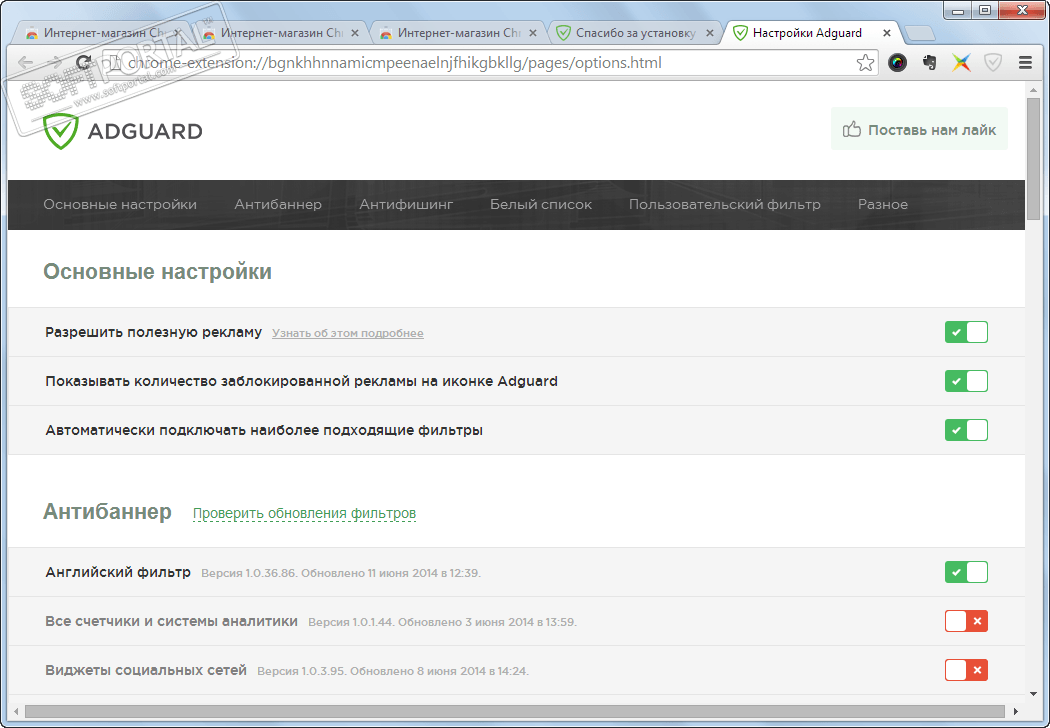
Task: Select 'Версия 1.0.3.95' version text
Action: pyautogui.click(x=301, y=671)
